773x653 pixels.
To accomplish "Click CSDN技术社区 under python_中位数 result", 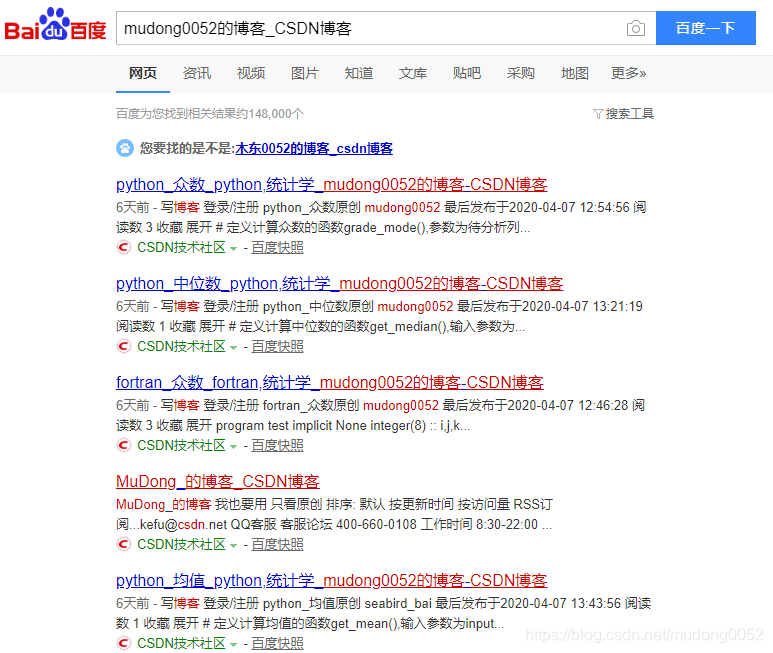I will click(x=181, y=346).
